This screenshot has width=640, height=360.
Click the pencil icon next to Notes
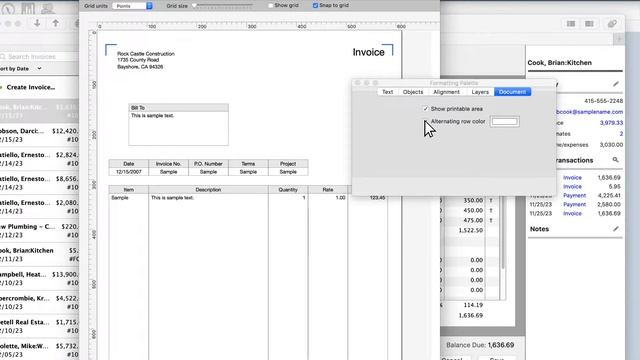pos(616,229)
